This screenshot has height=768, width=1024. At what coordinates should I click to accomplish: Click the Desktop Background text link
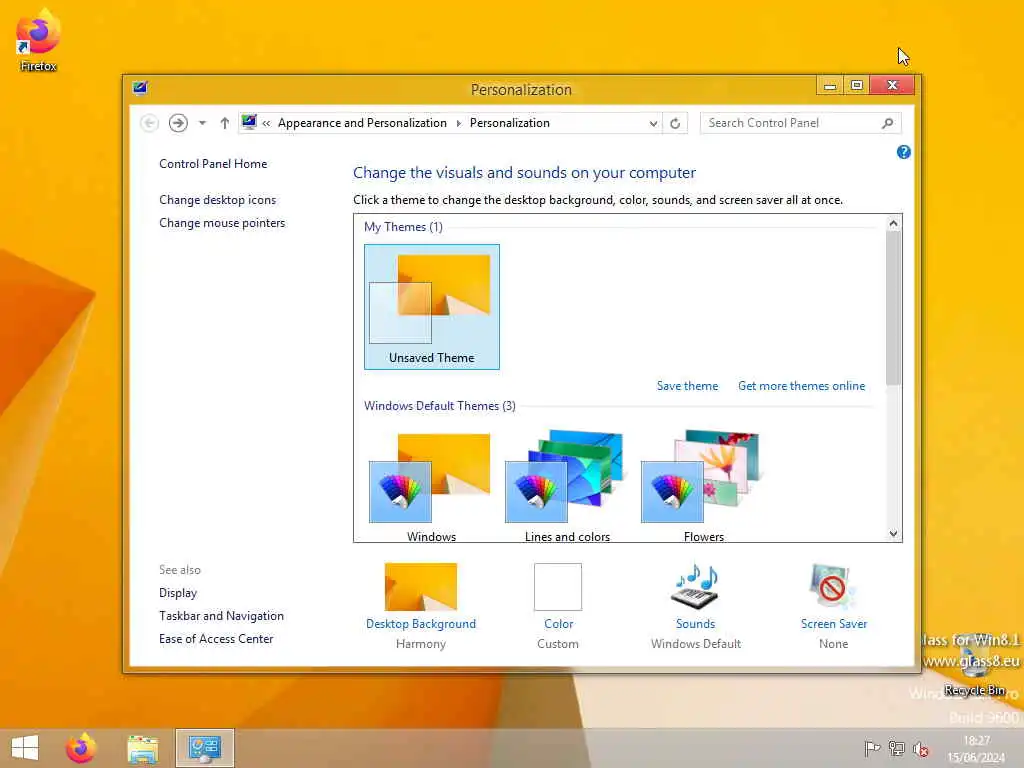(421, 624)
